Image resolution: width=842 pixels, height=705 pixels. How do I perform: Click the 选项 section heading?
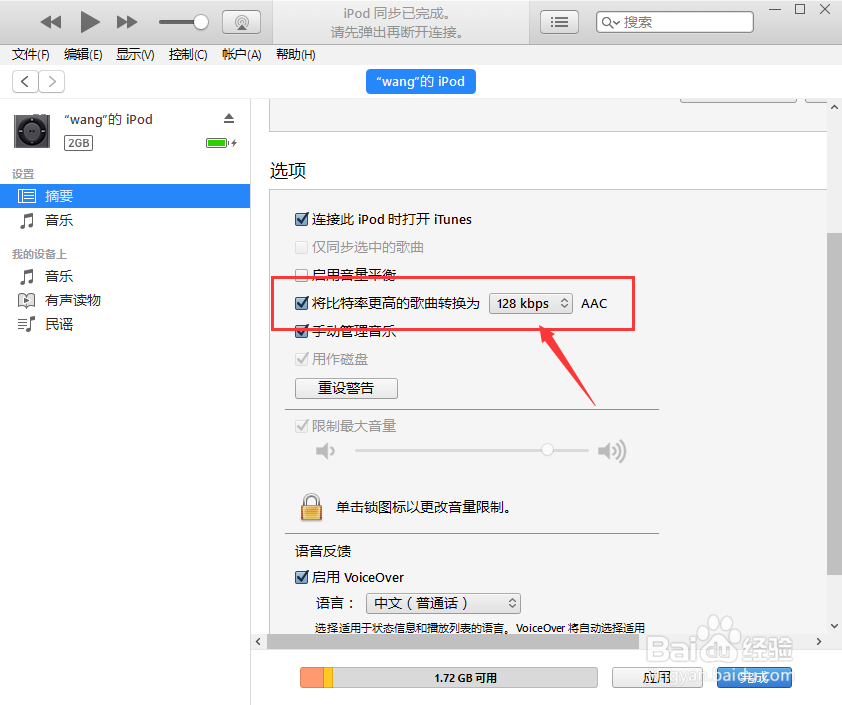(x=288, y=171)
